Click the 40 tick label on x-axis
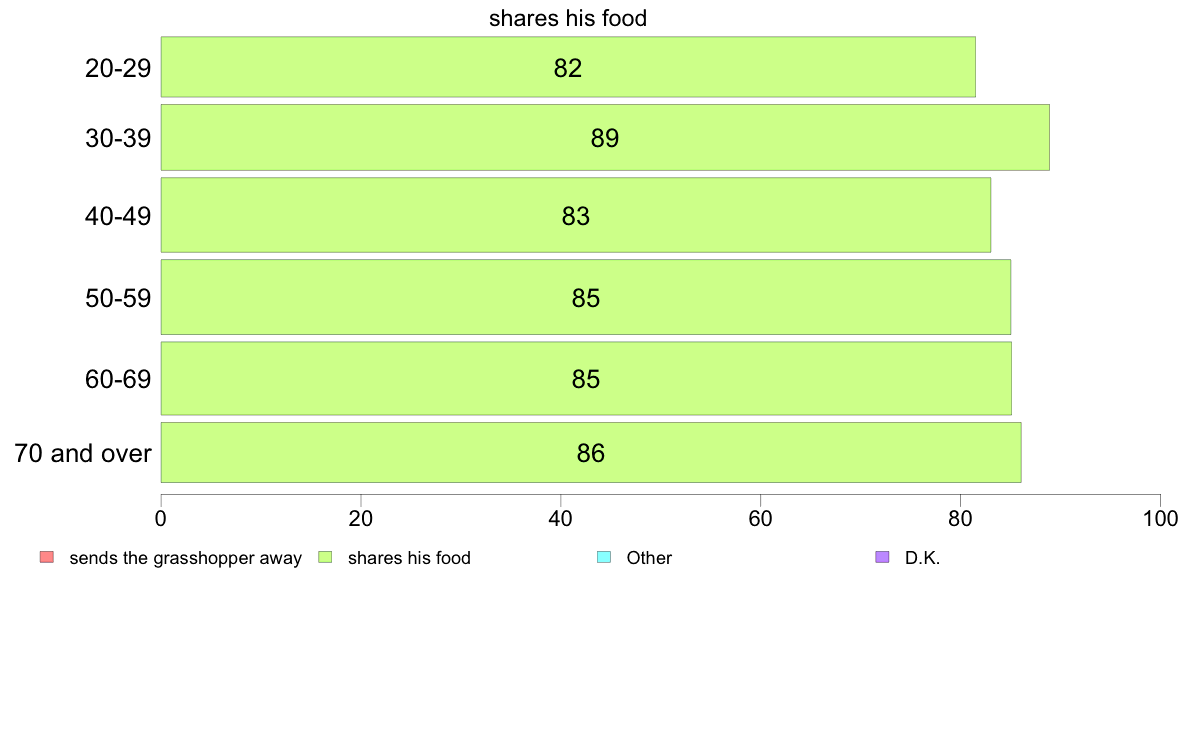This screenshot has height=736, width=1188. pyautogui.click(x=561, y=518)
